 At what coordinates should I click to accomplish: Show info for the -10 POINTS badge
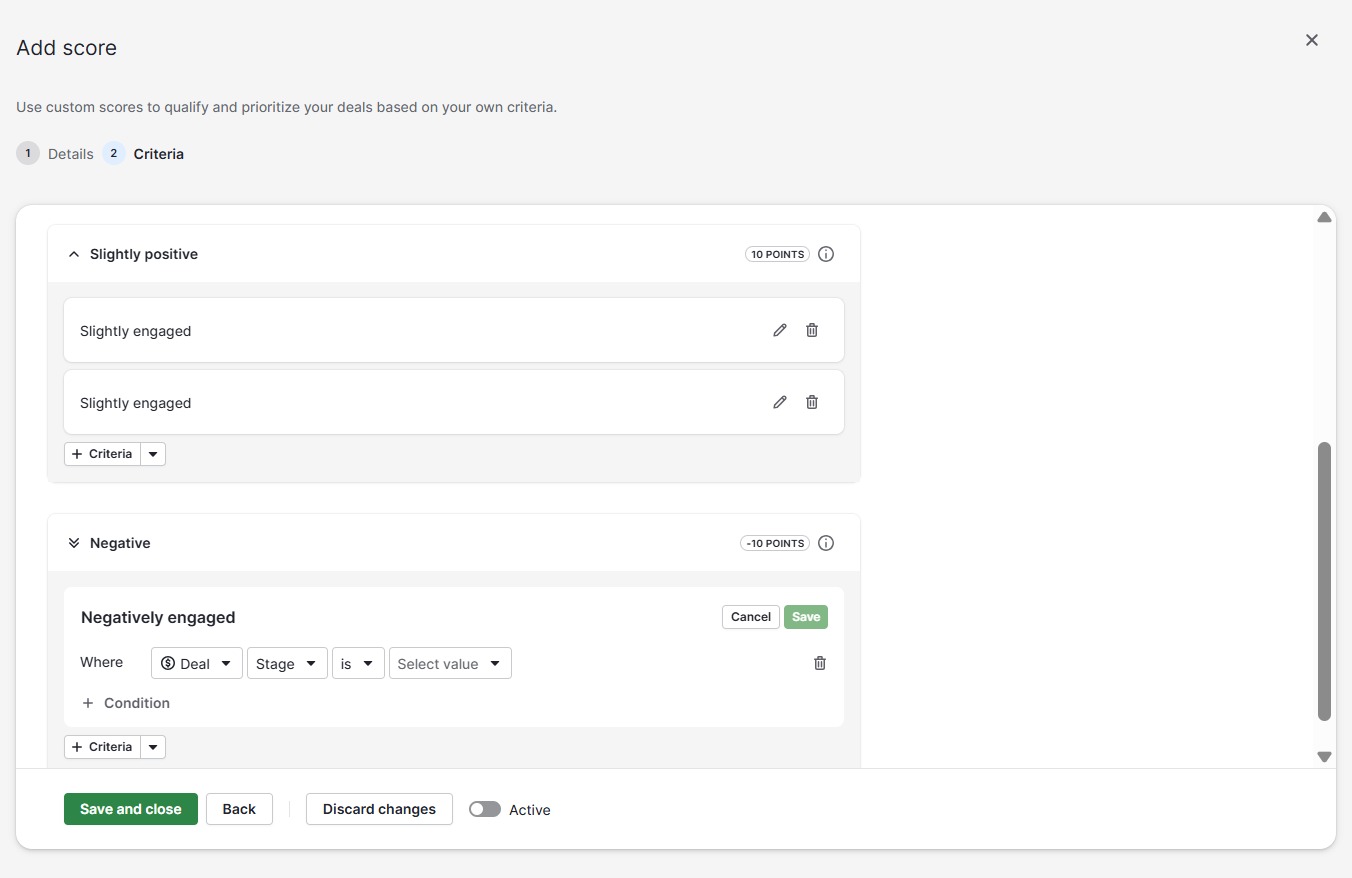click(826, 543)
